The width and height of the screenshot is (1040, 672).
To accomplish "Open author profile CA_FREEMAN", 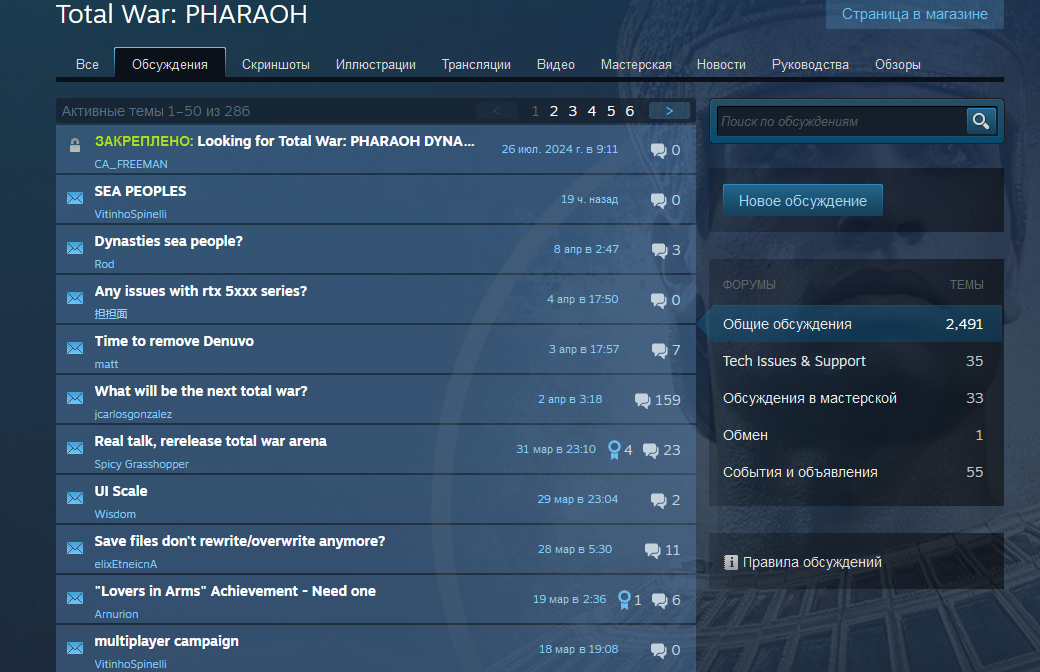I will (x=131, y=164).
